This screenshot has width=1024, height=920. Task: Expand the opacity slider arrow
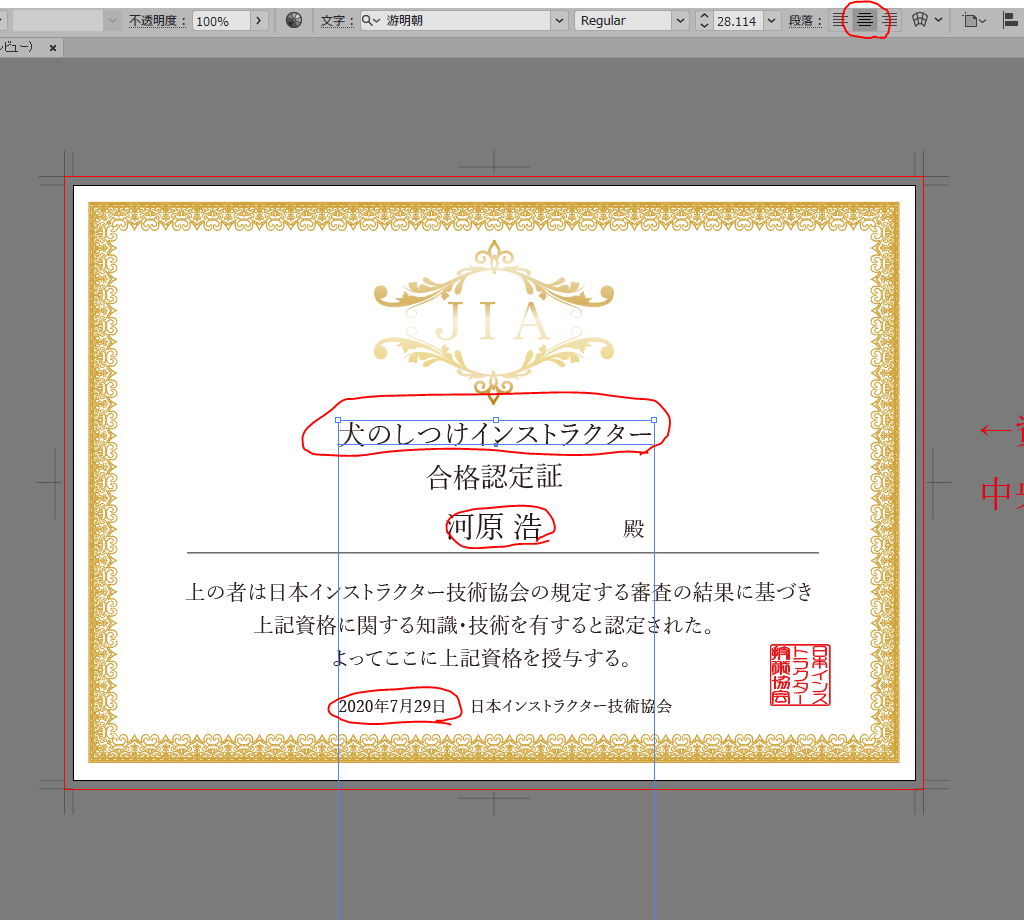click(259, 20)
